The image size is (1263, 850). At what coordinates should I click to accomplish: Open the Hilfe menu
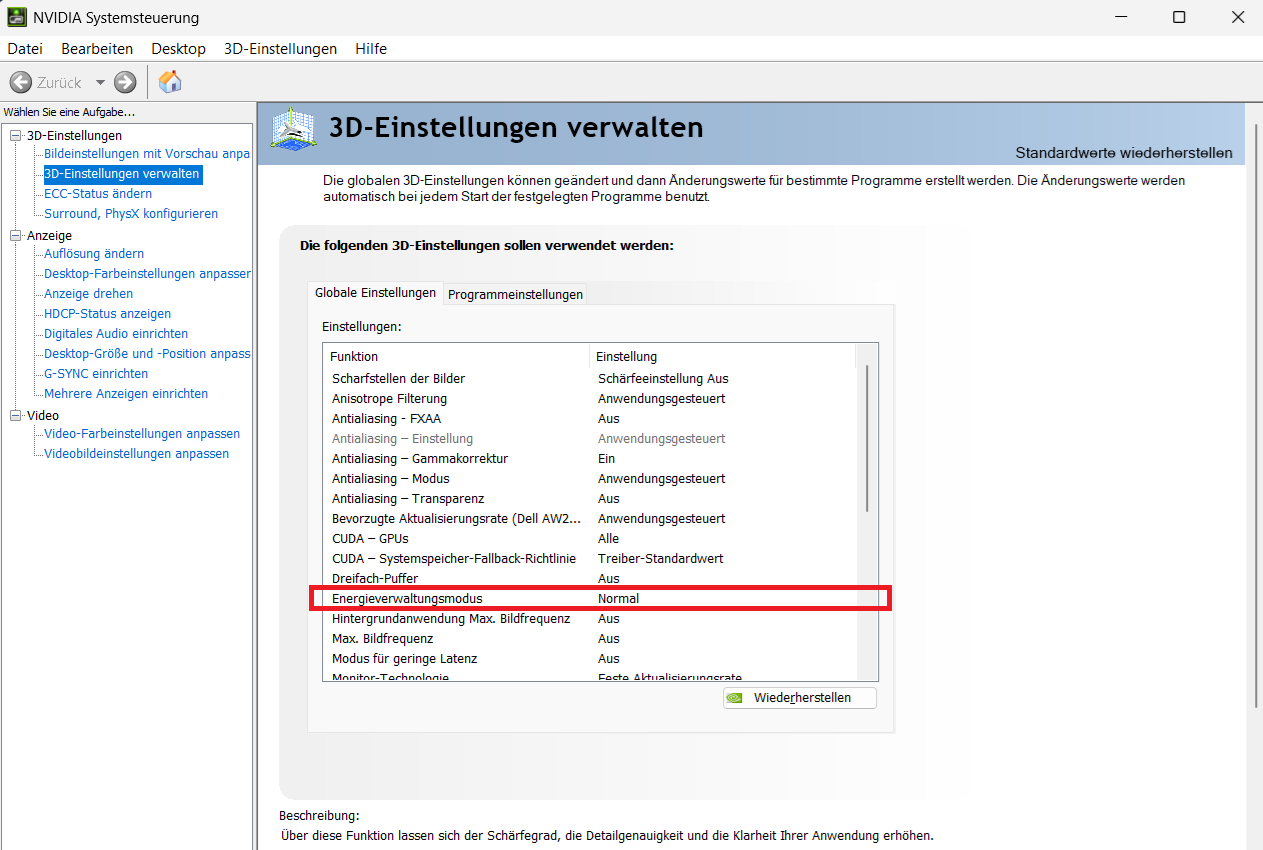pos(371,48)
